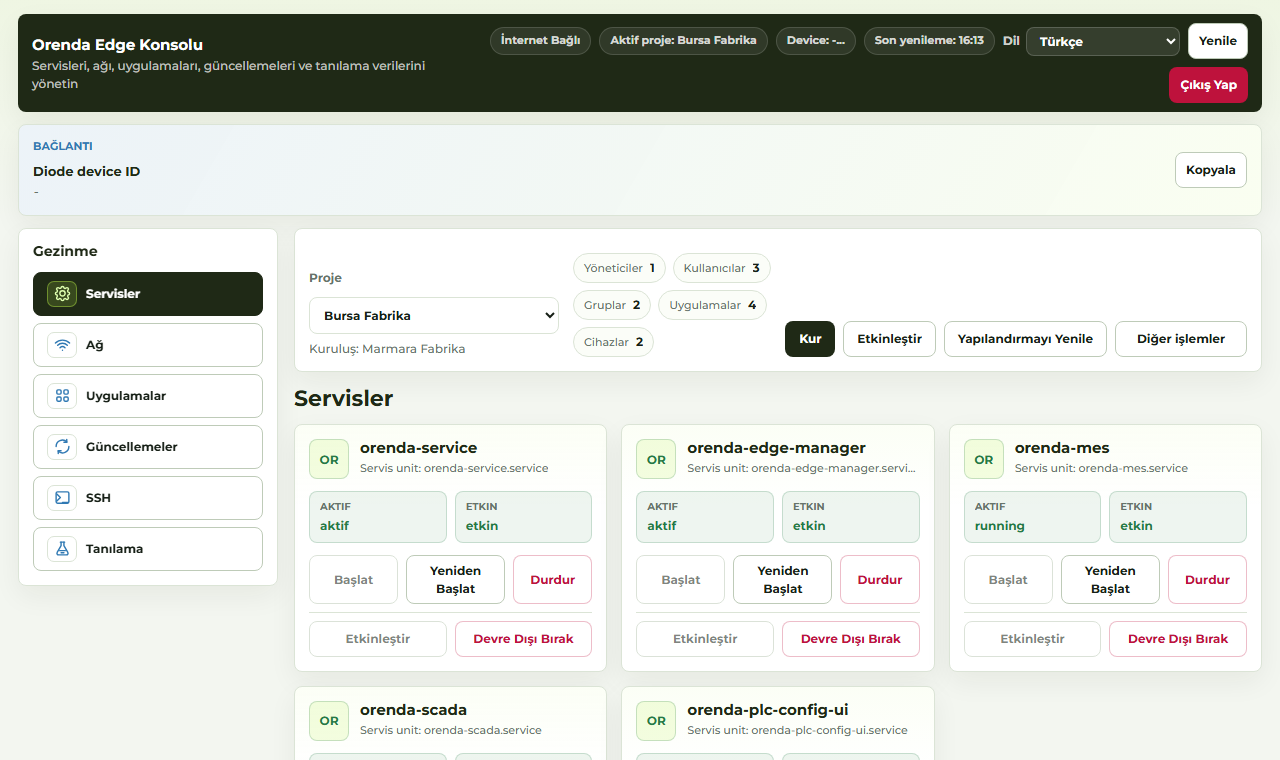This screenshot has height=760, width=1280.
Task: Switch to the Uygulamalar section
Action: pyautogui.click(x=148, y=396)
